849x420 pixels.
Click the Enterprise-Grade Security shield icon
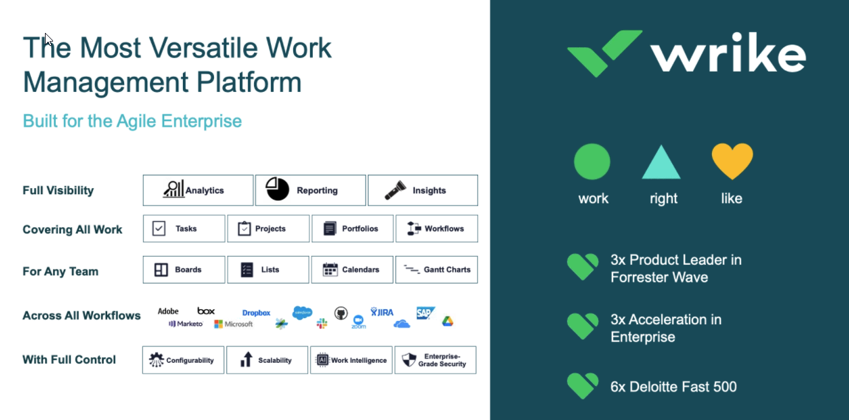click(x=409, y=360)
